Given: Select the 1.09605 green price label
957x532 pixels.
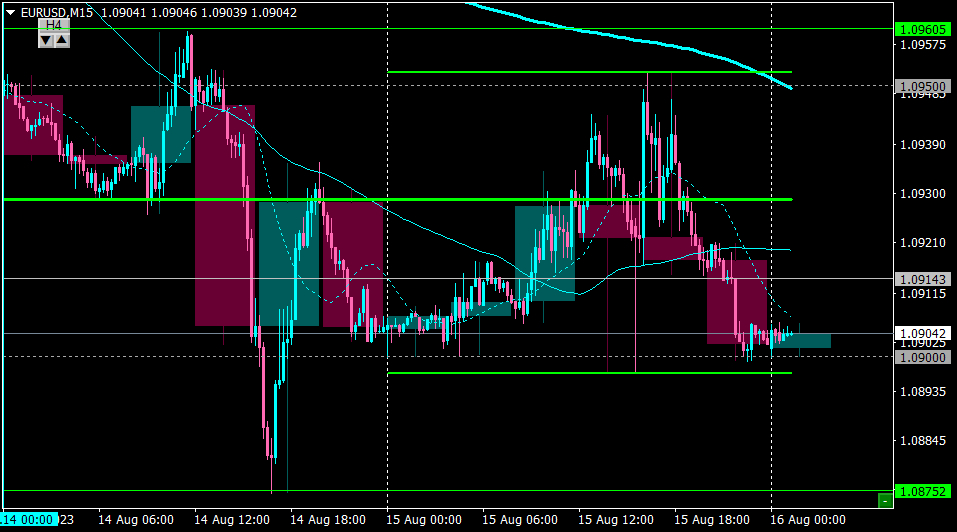Looking at the screenshot, I should 923,29.
